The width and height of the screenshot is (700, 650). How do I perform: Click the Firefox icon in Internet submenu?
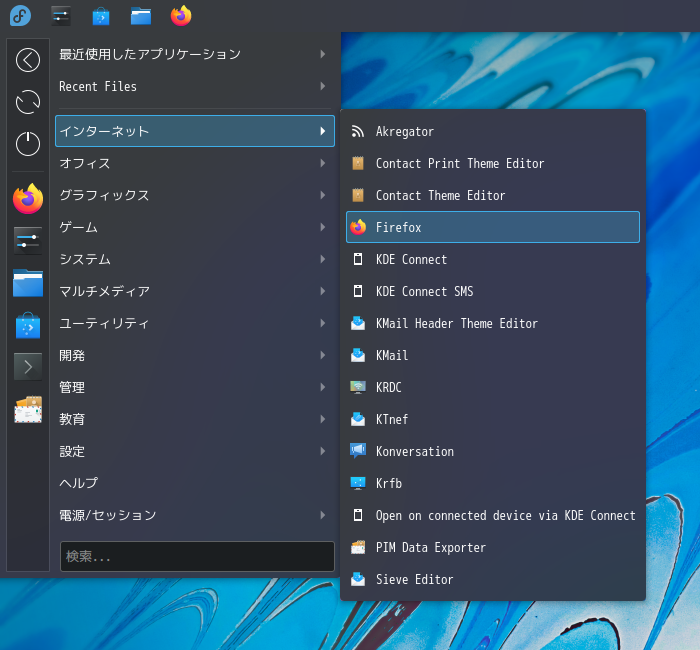[358, 227]
